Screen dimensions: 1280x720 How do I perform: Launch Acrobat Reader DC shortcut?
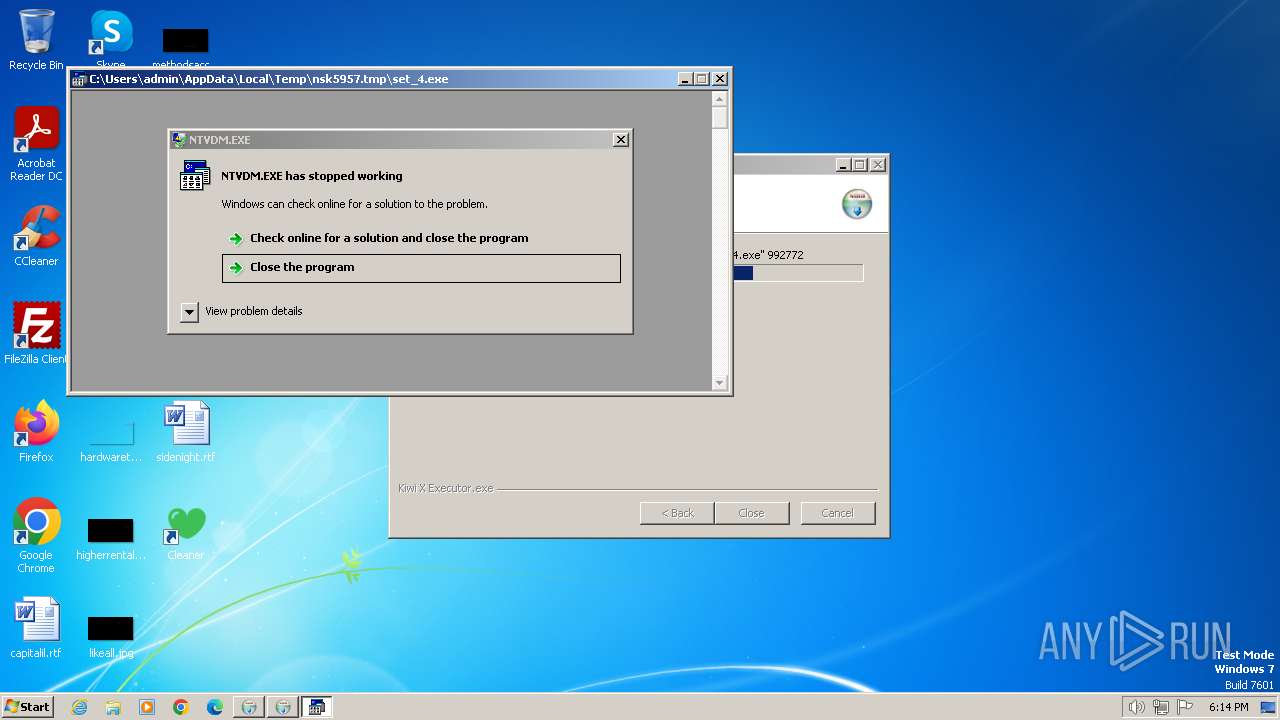[x=36, y=143]
